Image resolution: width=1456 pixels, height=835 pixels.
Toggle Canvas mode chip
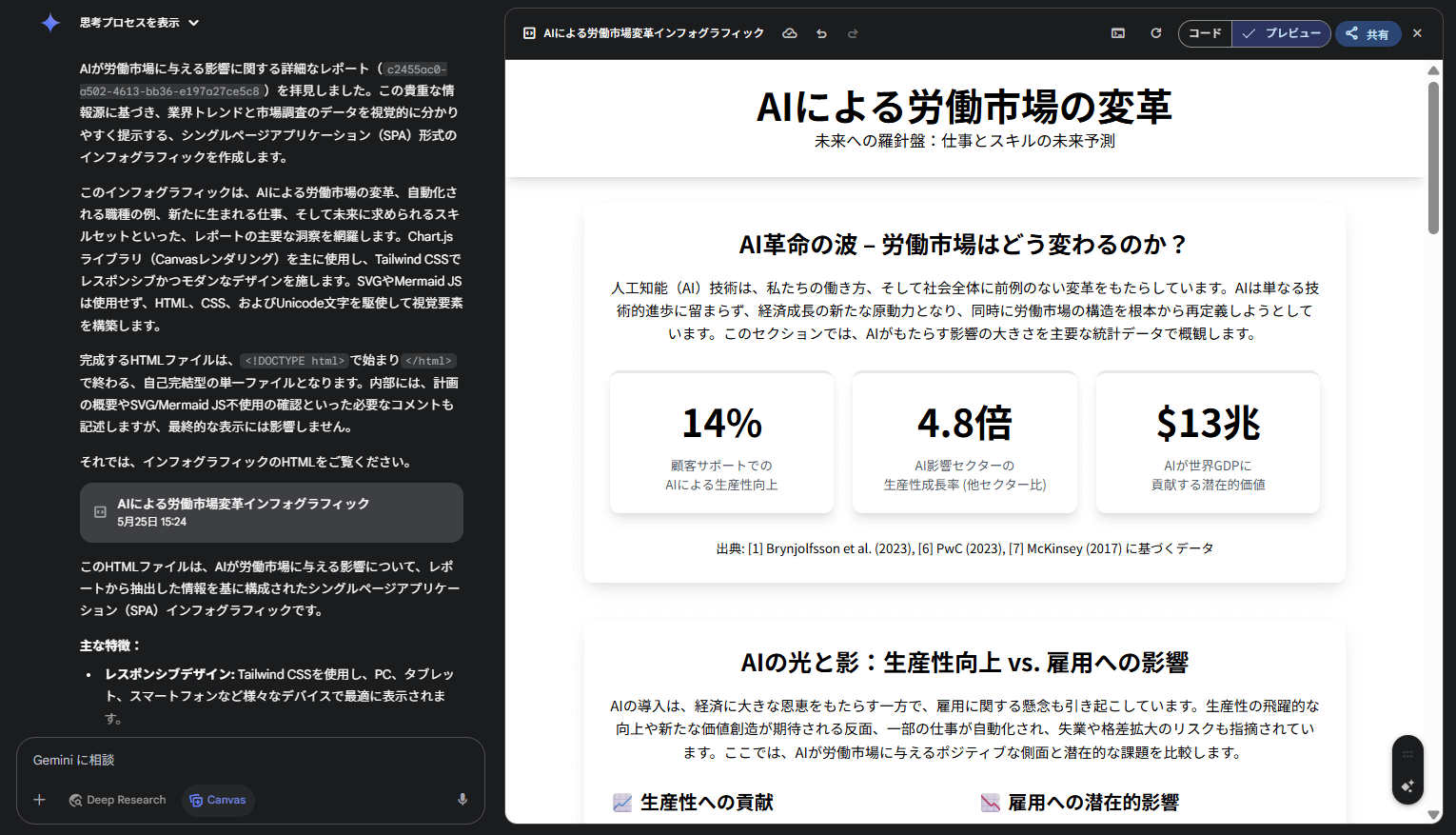218,800
